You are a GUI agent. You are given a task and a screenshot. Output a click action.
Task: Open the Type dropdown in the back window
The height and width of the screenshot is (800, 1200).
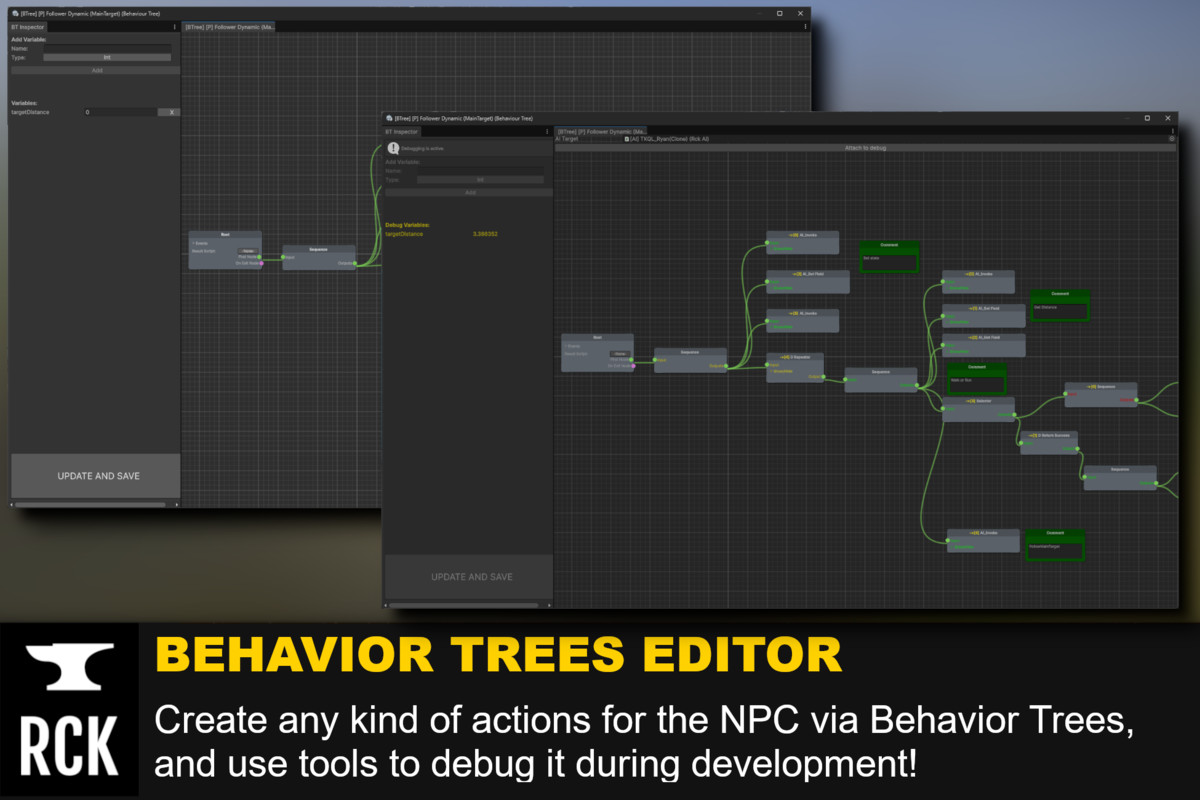pos(107,56)
